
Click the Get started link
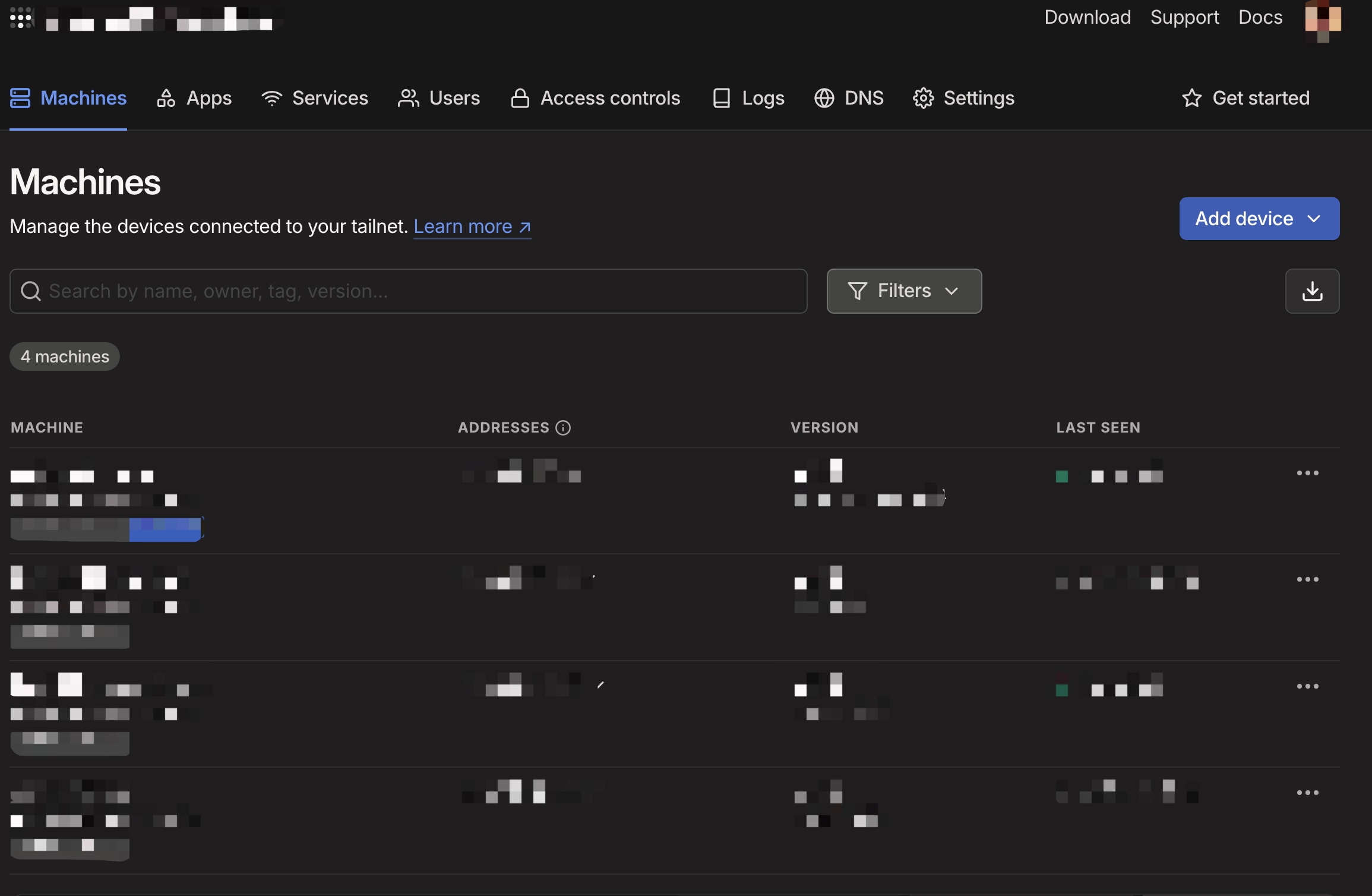point(1245,98)
